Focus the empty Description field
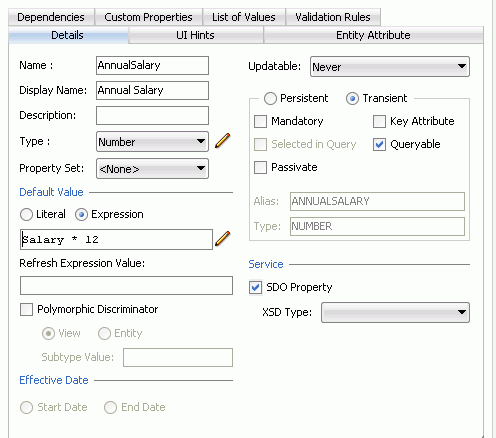The height and width of the screenshot is (438, 496). click(152, 115)
